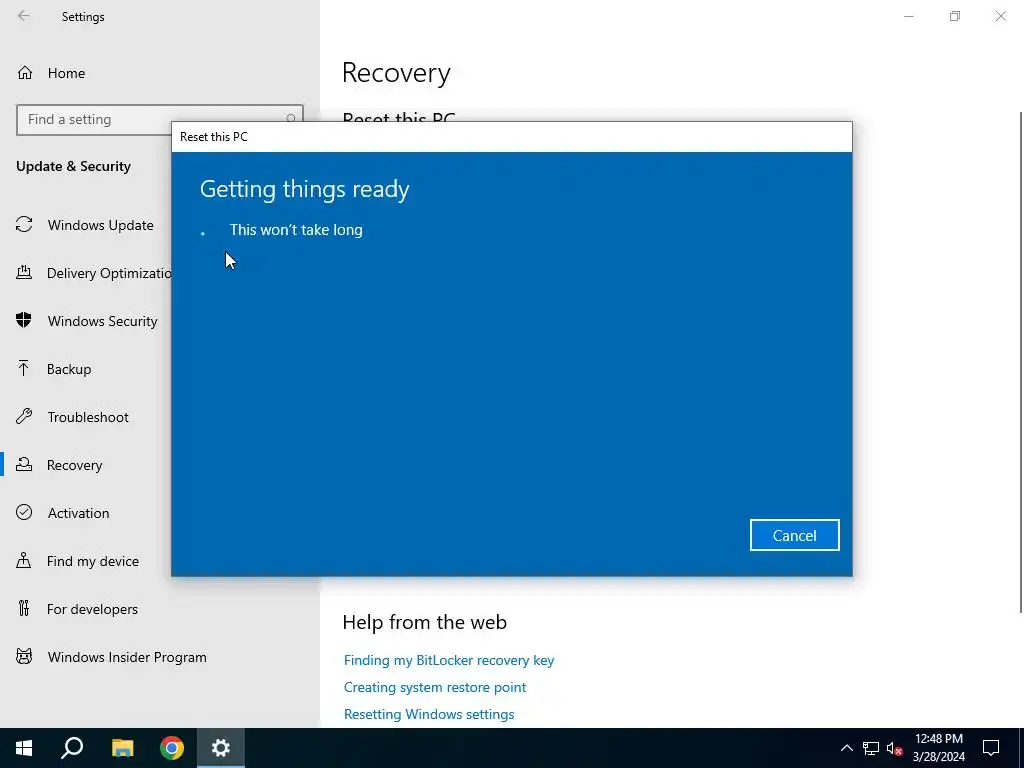
Task: Open Windows Insider Program icon
Action: (24, 657)
